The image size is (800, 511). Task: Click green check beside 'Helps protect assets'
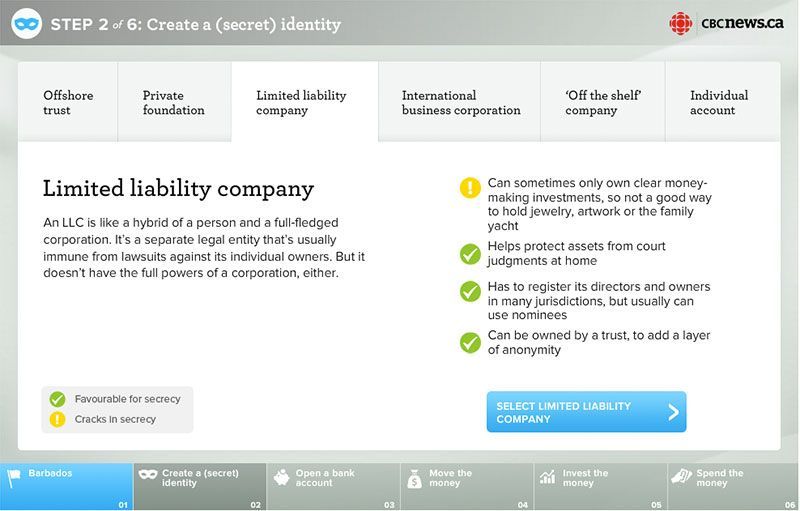click(x=470, y=254)
